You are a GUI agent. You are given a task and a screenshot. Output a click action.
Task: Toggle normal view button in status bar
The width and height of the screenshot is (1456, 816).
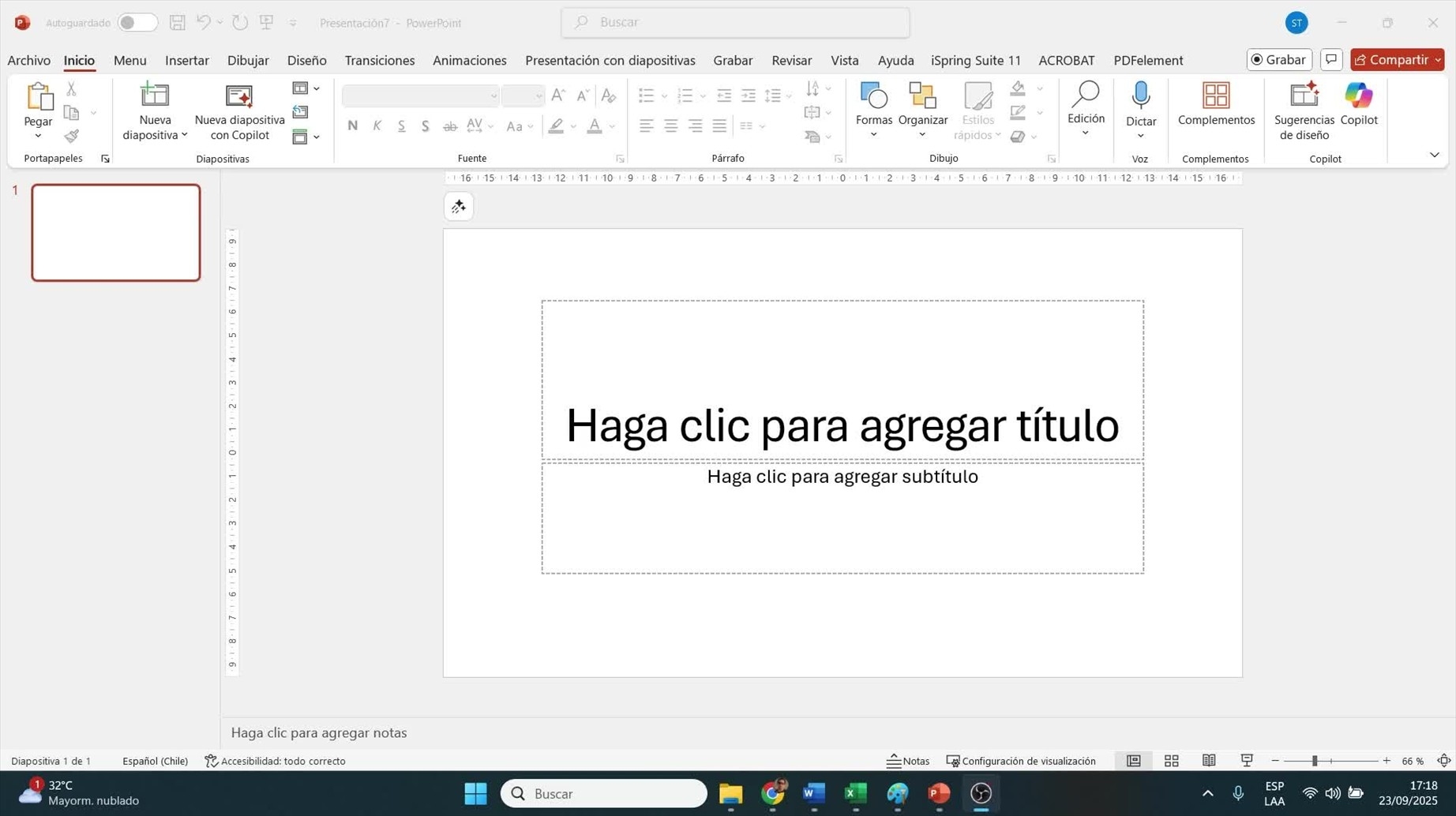(1133, 761)
